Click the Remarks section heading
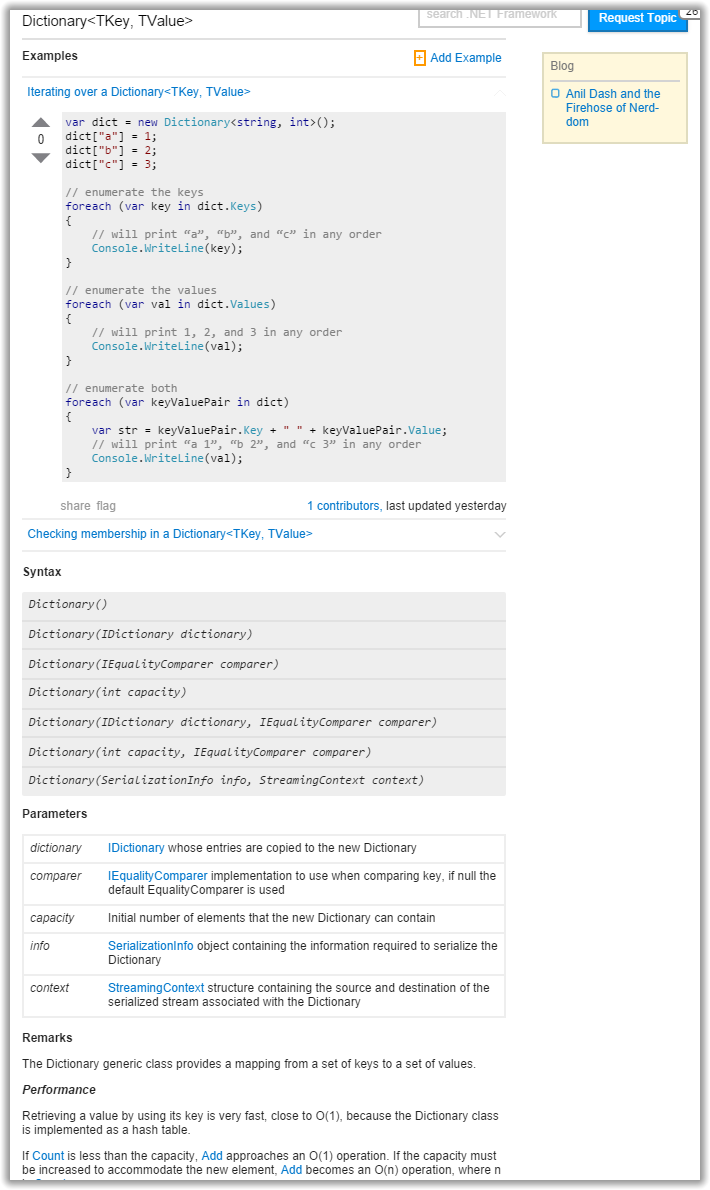 (x=47, y=1038)
